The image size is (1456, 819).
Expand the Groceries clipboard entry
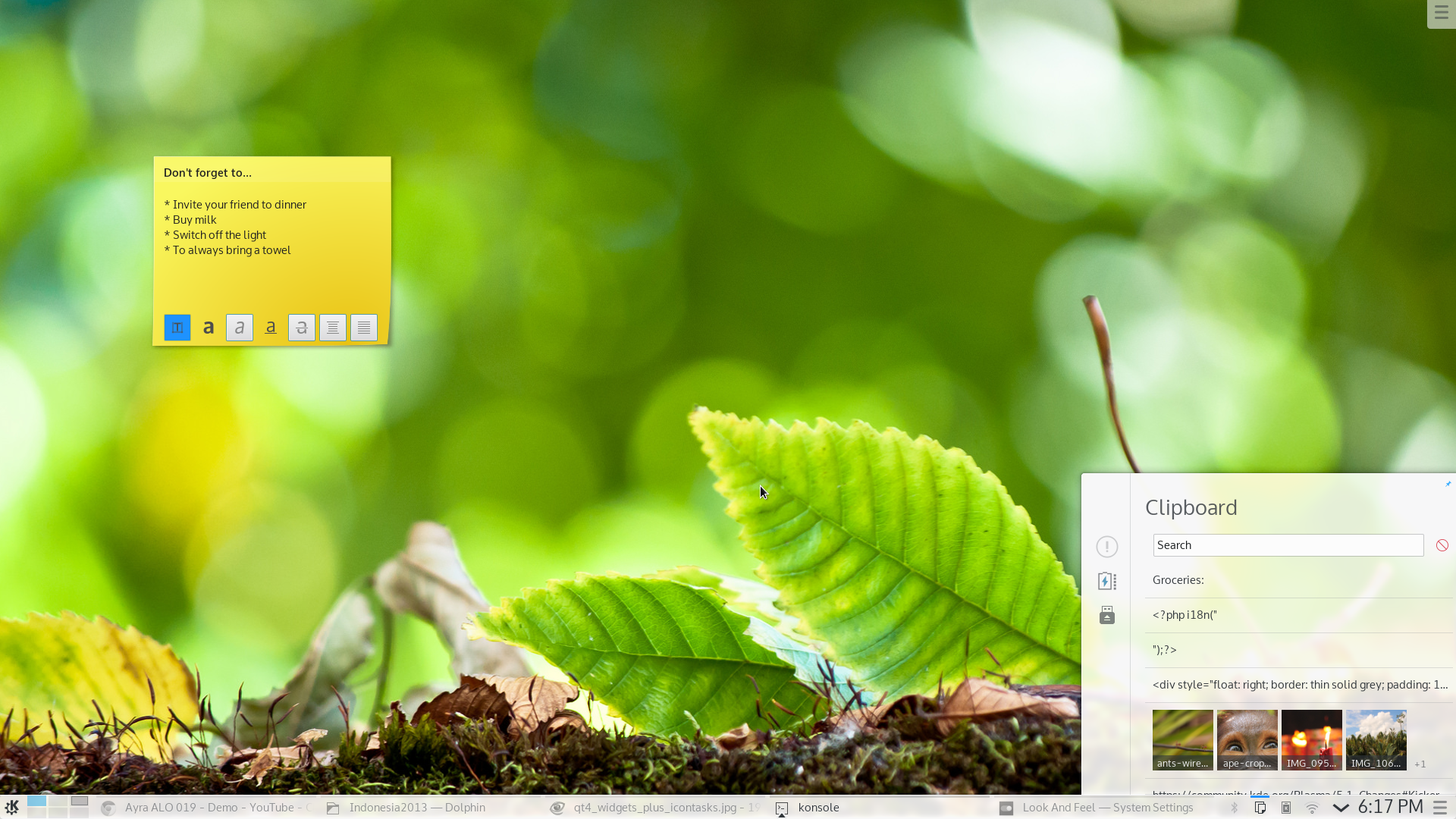coord(1290,579)
